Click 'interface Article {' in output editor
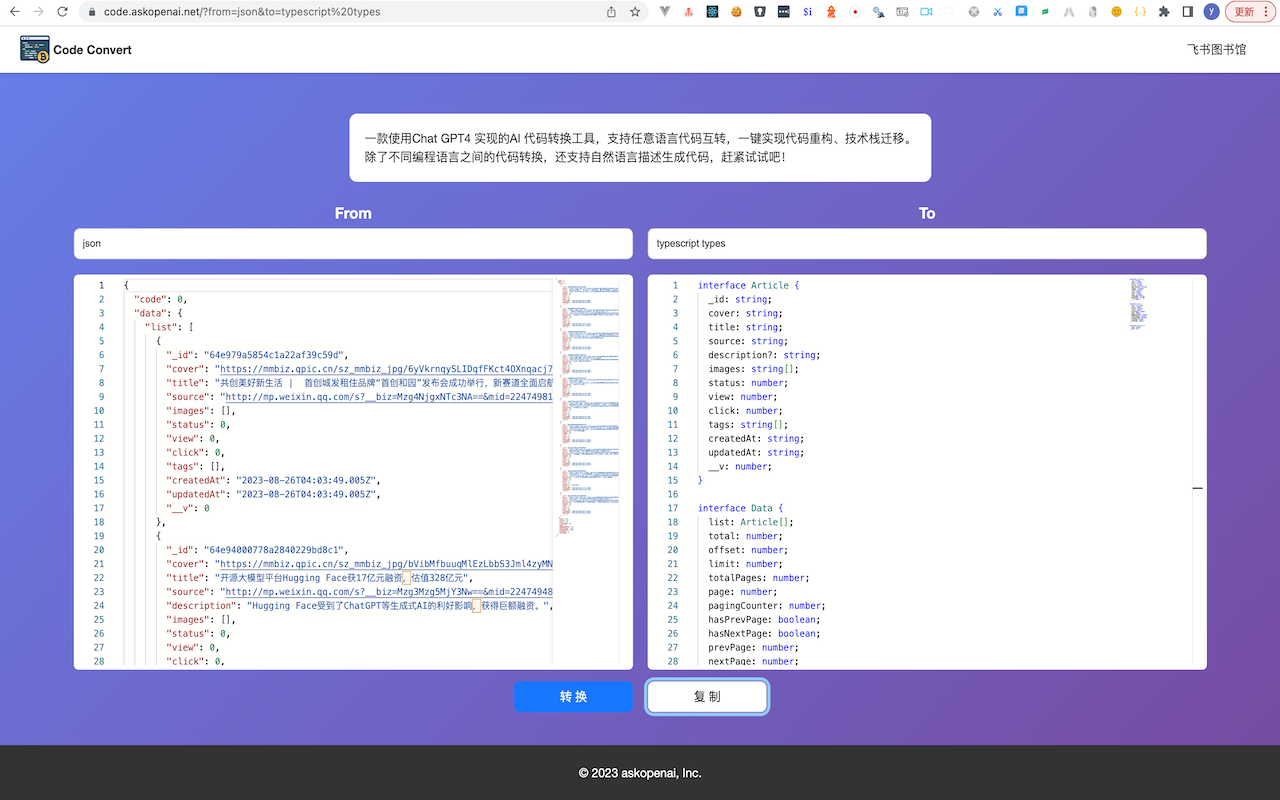Viewport: 1280px width, 800px height. [x=749, y=285]
